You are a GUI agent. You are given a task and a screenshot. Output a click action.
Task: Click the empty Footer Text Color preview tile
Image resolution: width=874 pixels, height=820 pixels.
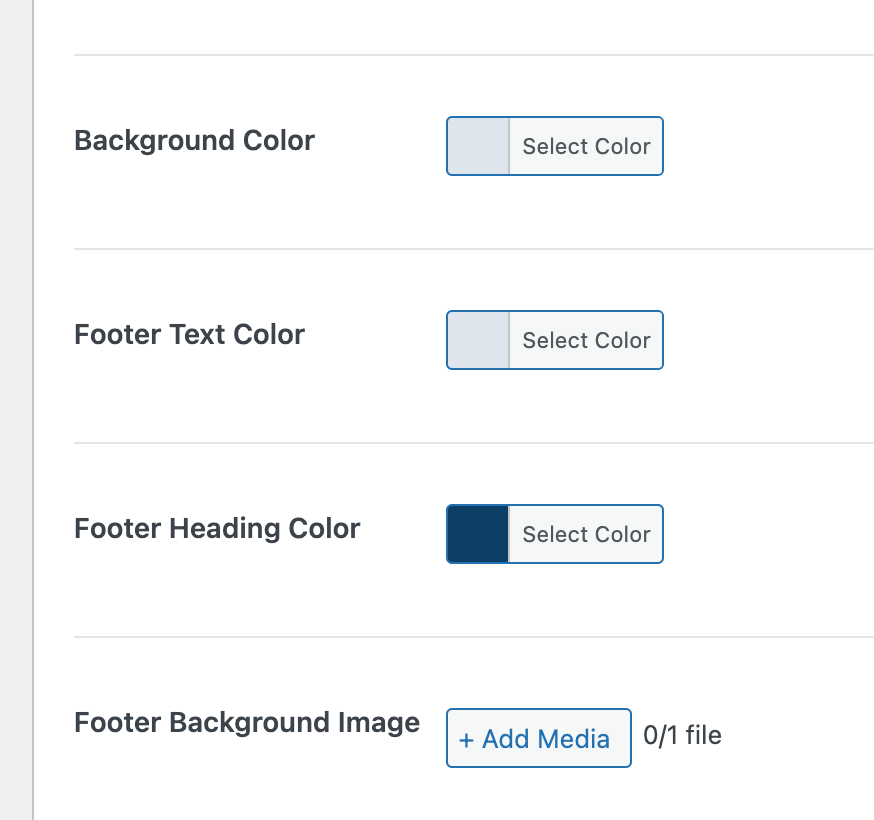tap(477, 340)
